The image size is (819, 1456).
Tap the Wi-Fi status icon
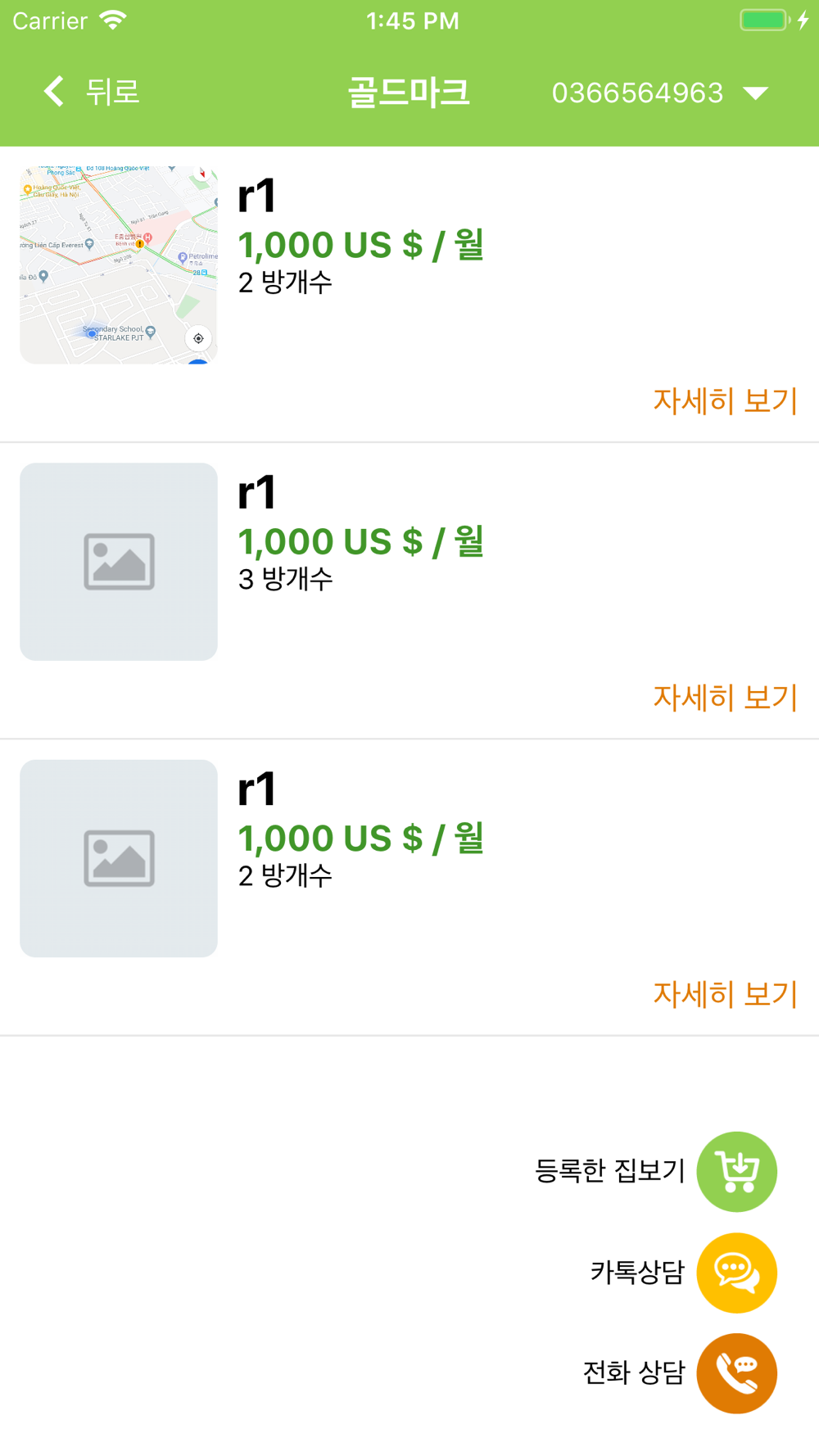click(x=113, y=20)
